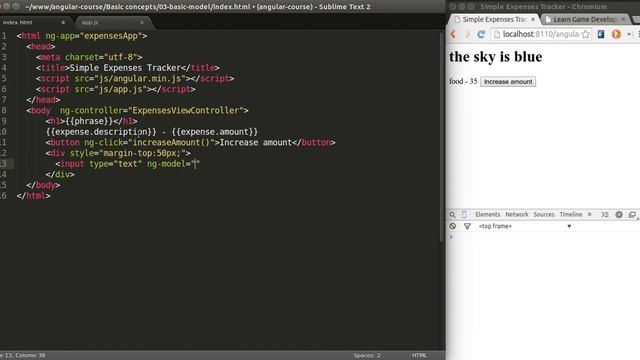Screen dimensions: 640x360
Task: Click '{{expense.amount}}' in line 10
Action: (x=215, y=132)
